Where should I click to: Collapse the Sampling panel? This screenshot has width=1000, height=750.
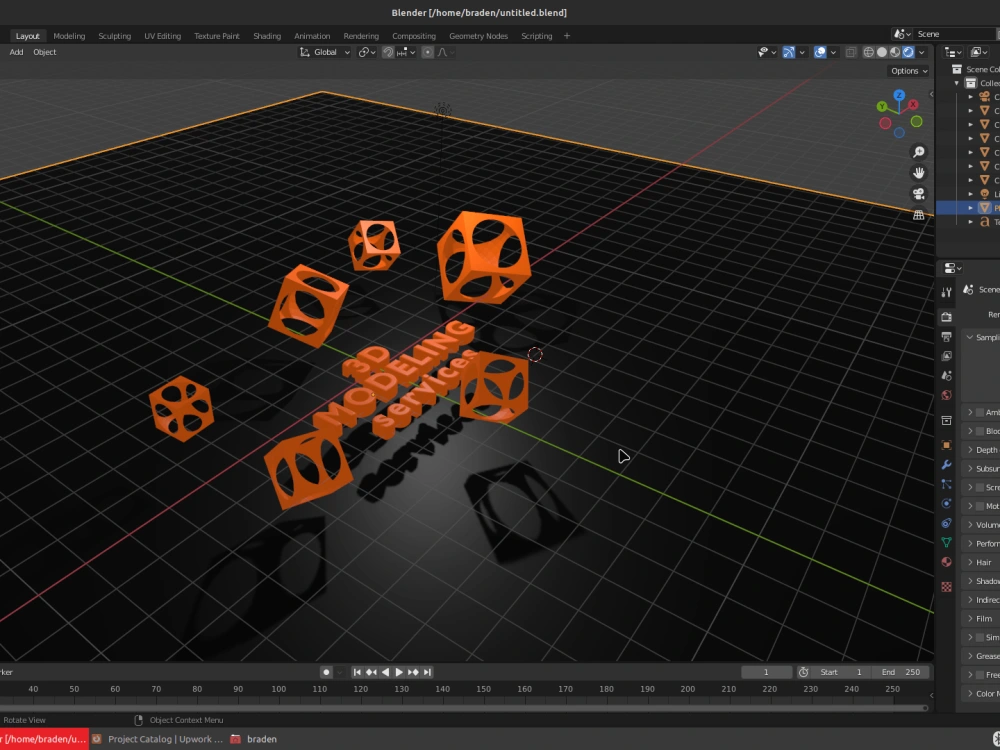pyautogui.click(x=970, y=337)
